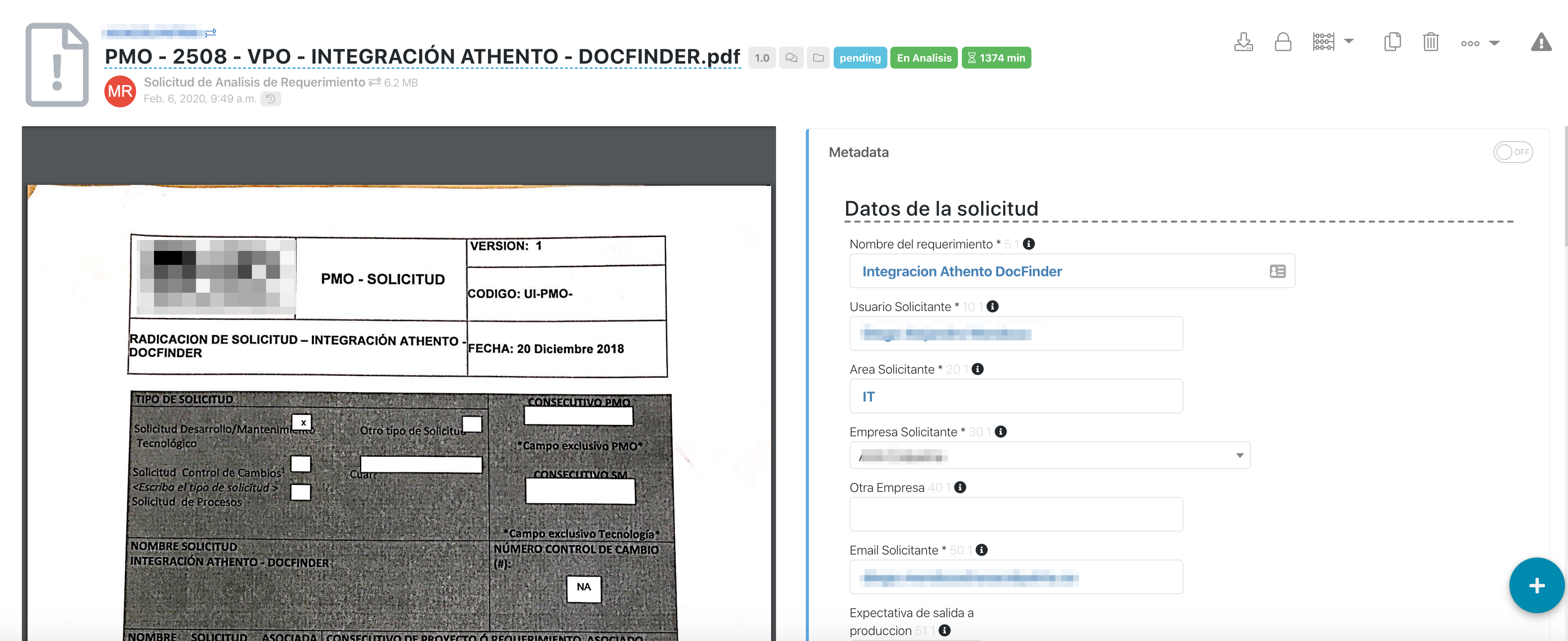Image resolution: width=1568 pixels, height=641 pixels.
Task: Click the 1374 min timer badge
Action: click(996, 58)
